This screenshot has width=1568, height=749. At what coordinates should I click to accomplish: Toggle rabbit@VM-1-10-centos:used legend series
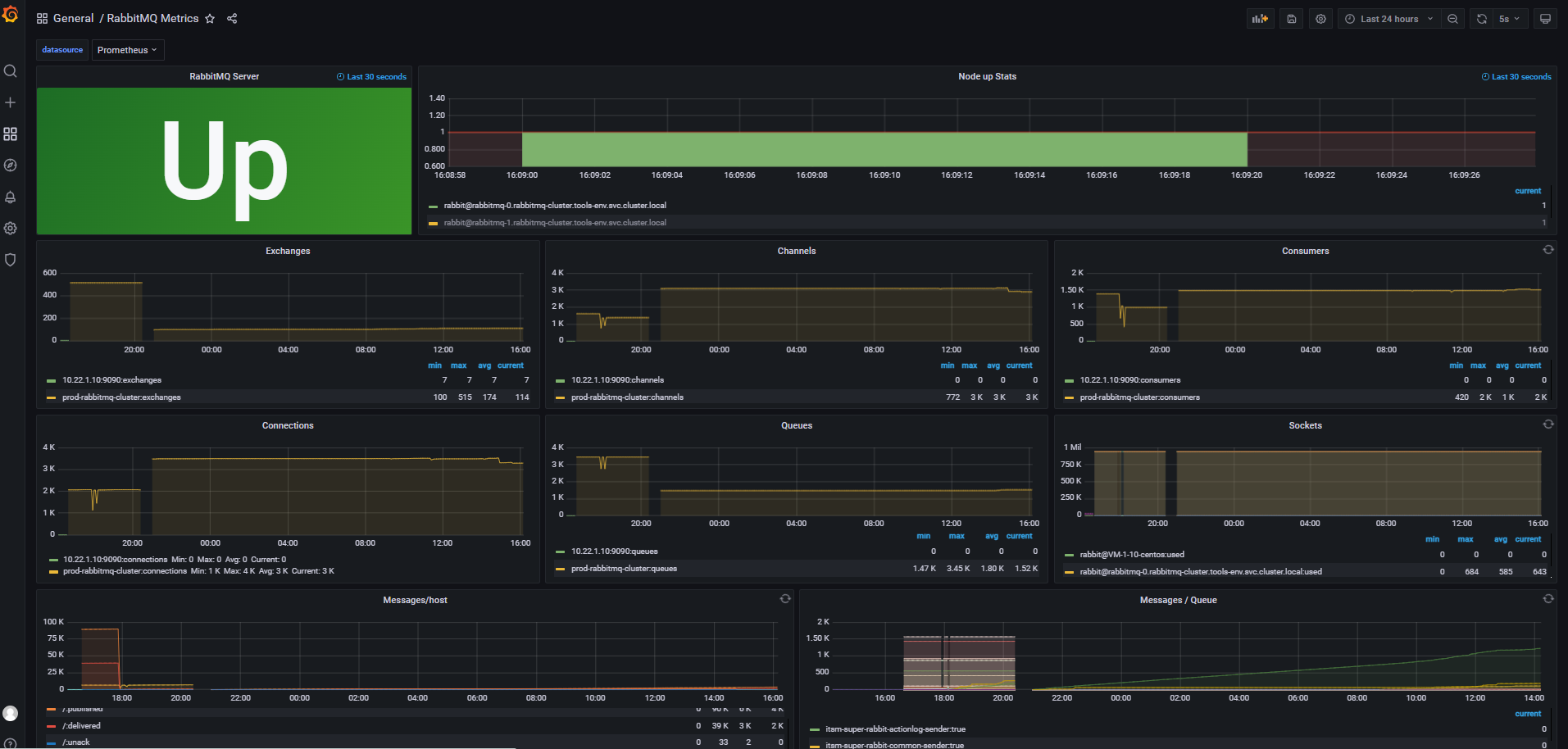[x=1132, y=555]
